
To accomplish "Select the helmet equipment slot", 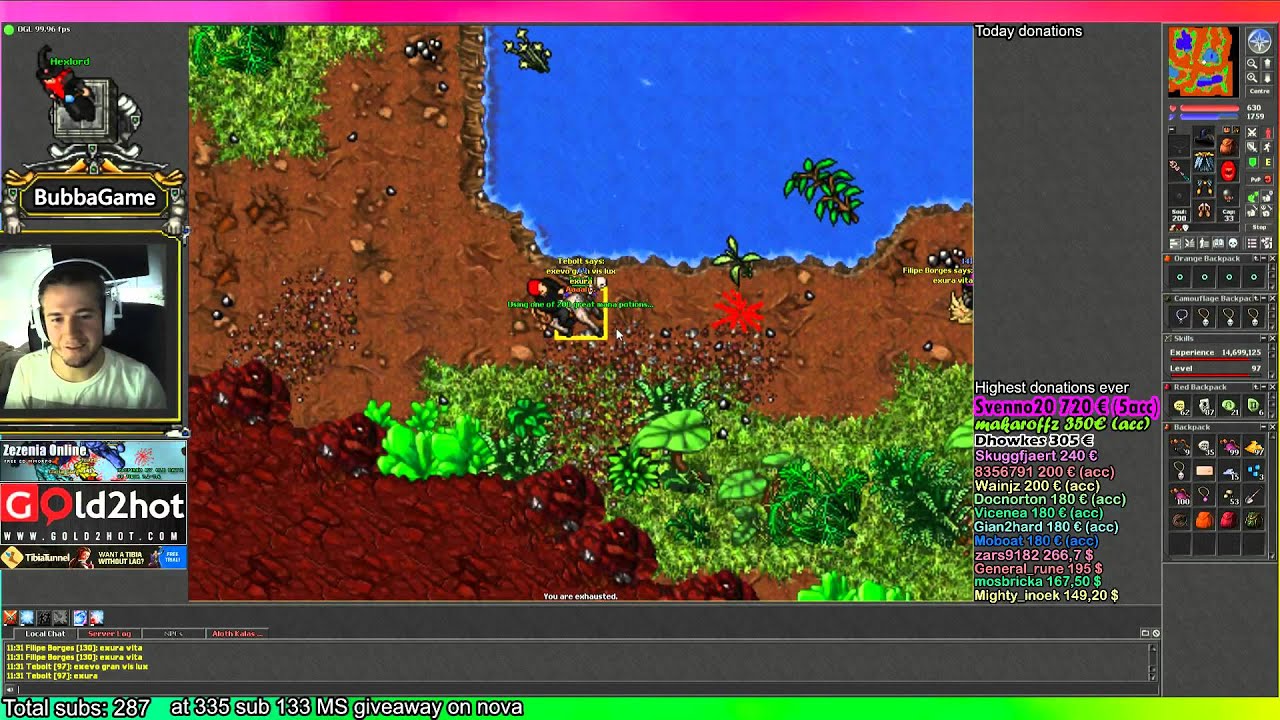I will point(1203,135).
